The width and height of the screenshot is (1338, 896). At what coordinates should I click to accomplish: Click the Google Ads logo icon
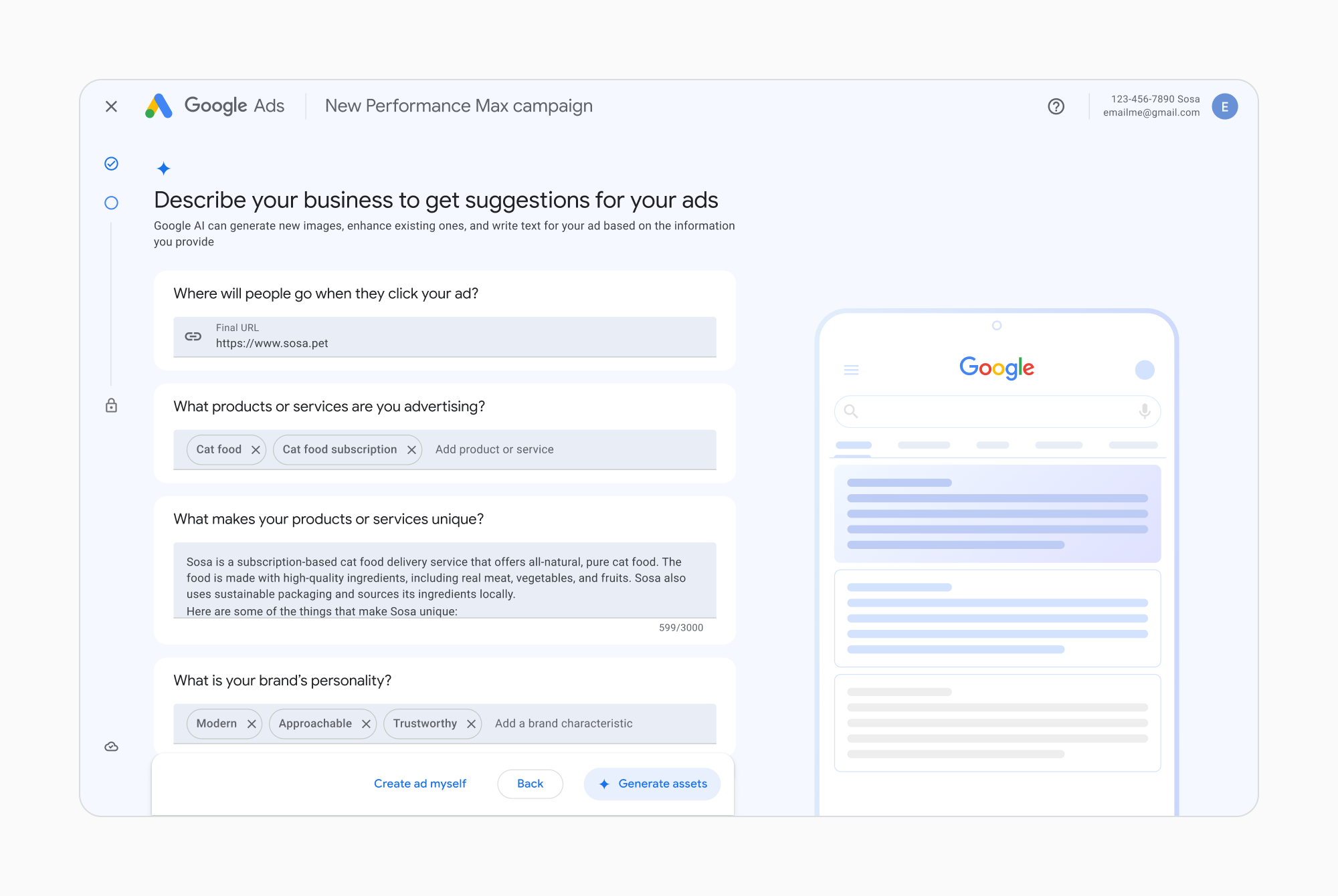coord(160,106)
